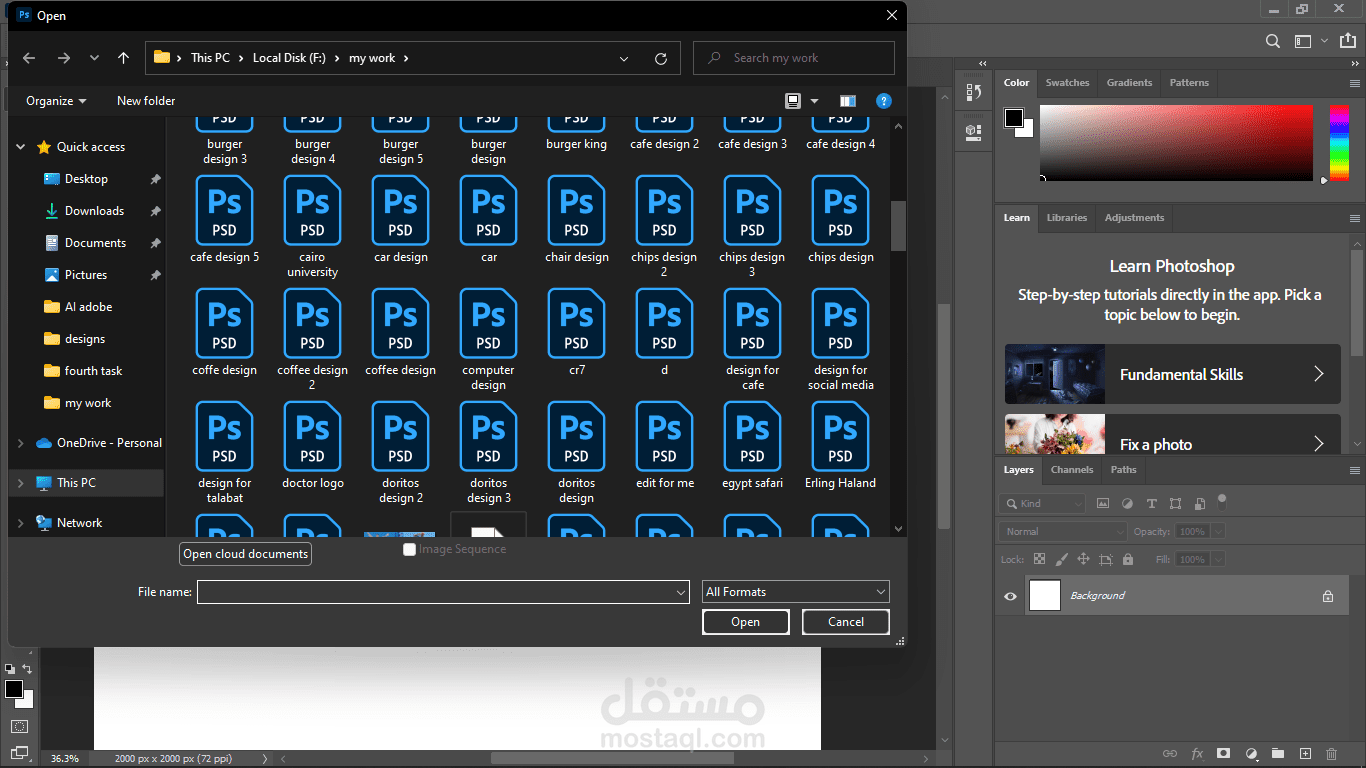Open the Properties panel icon in Photoshop

point(974,131)
